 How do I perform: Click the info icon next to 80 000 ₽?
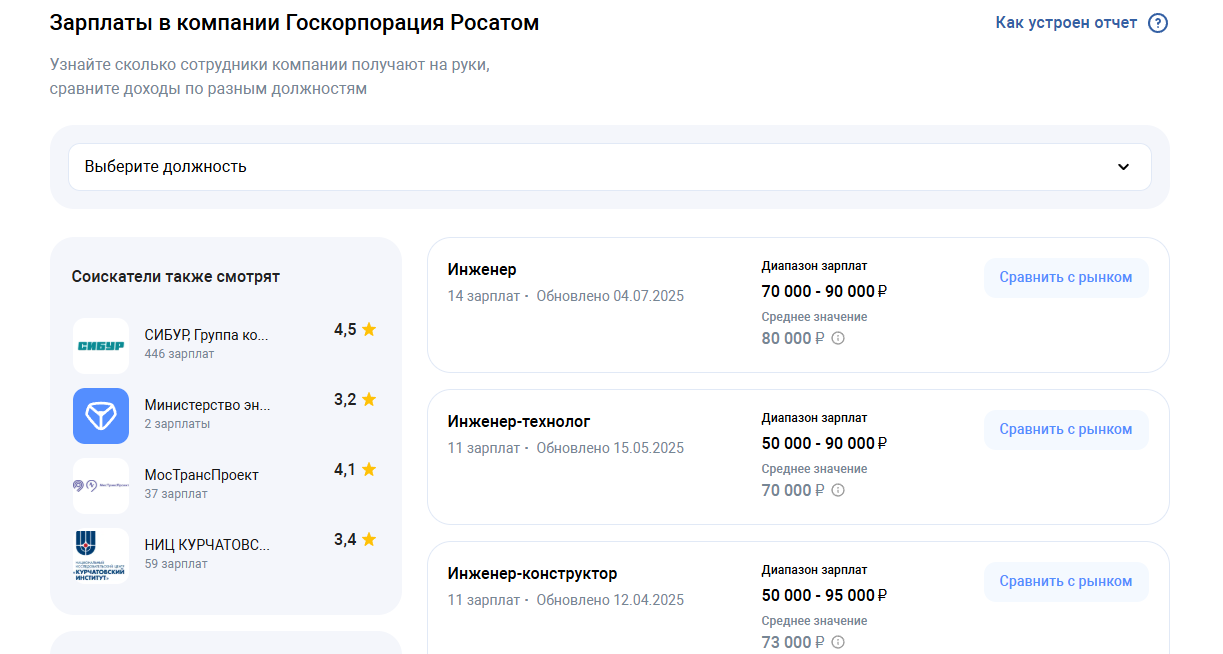838,338
